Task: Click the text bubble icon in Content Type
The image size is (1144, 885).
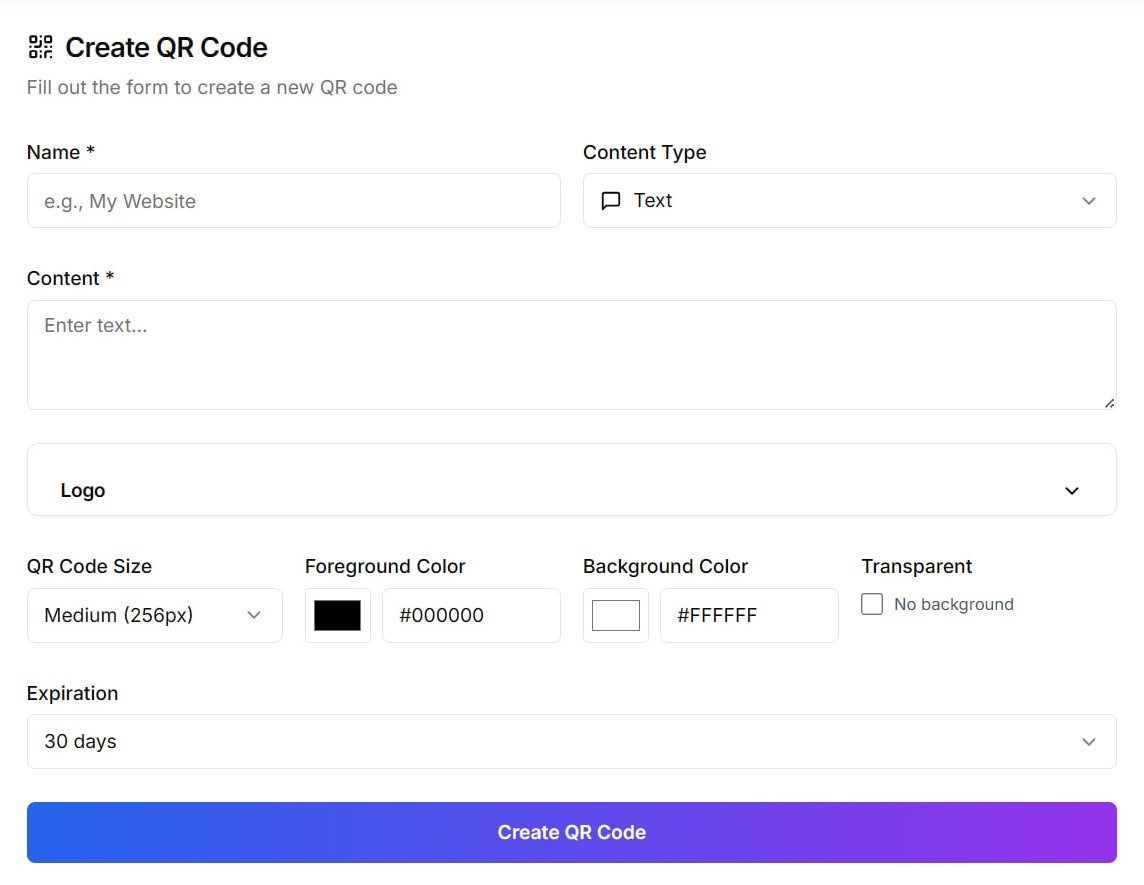Action: 611,201
